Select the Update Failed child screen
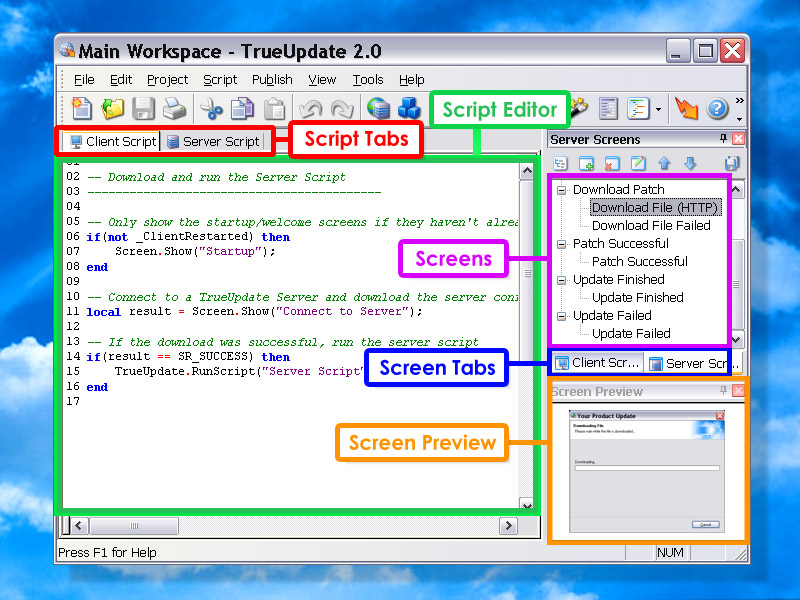The image size is (800, 600). [x=631, y=334]
